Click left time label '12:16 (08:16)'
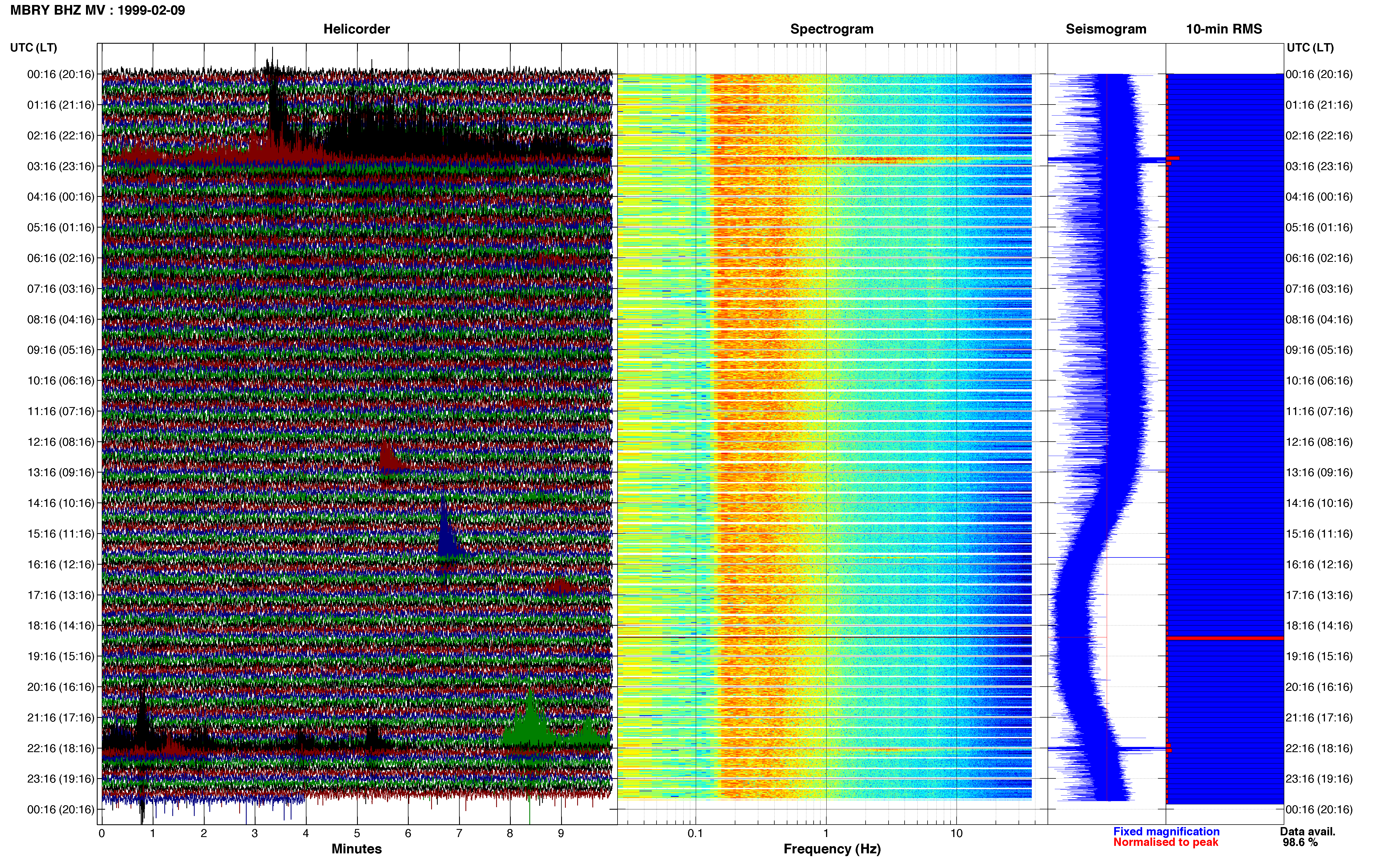This screenshot has height=868, width=1388. point(60,442)
